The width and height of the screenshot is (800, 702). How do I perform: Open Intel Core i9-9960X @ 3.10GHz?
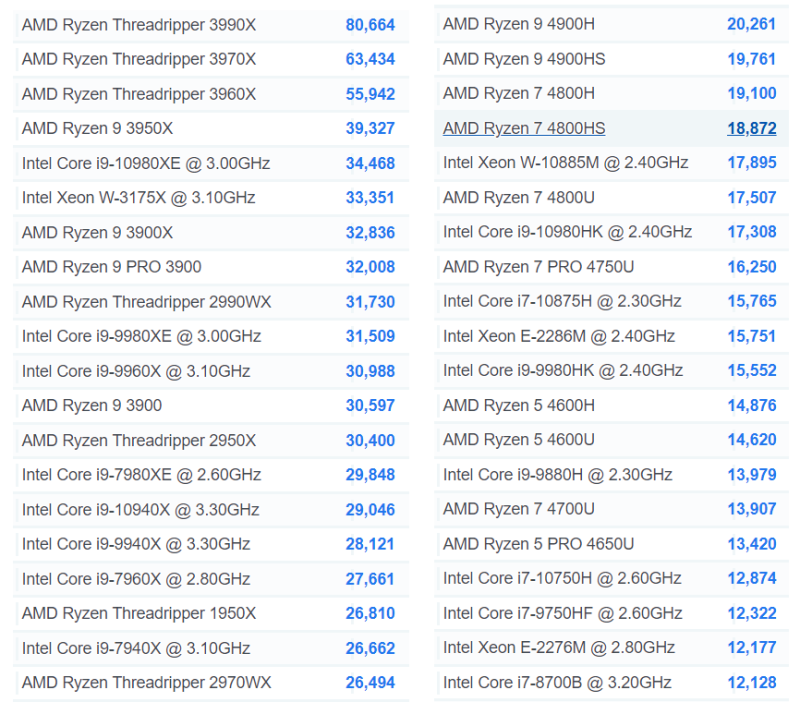tap(136, 371)
